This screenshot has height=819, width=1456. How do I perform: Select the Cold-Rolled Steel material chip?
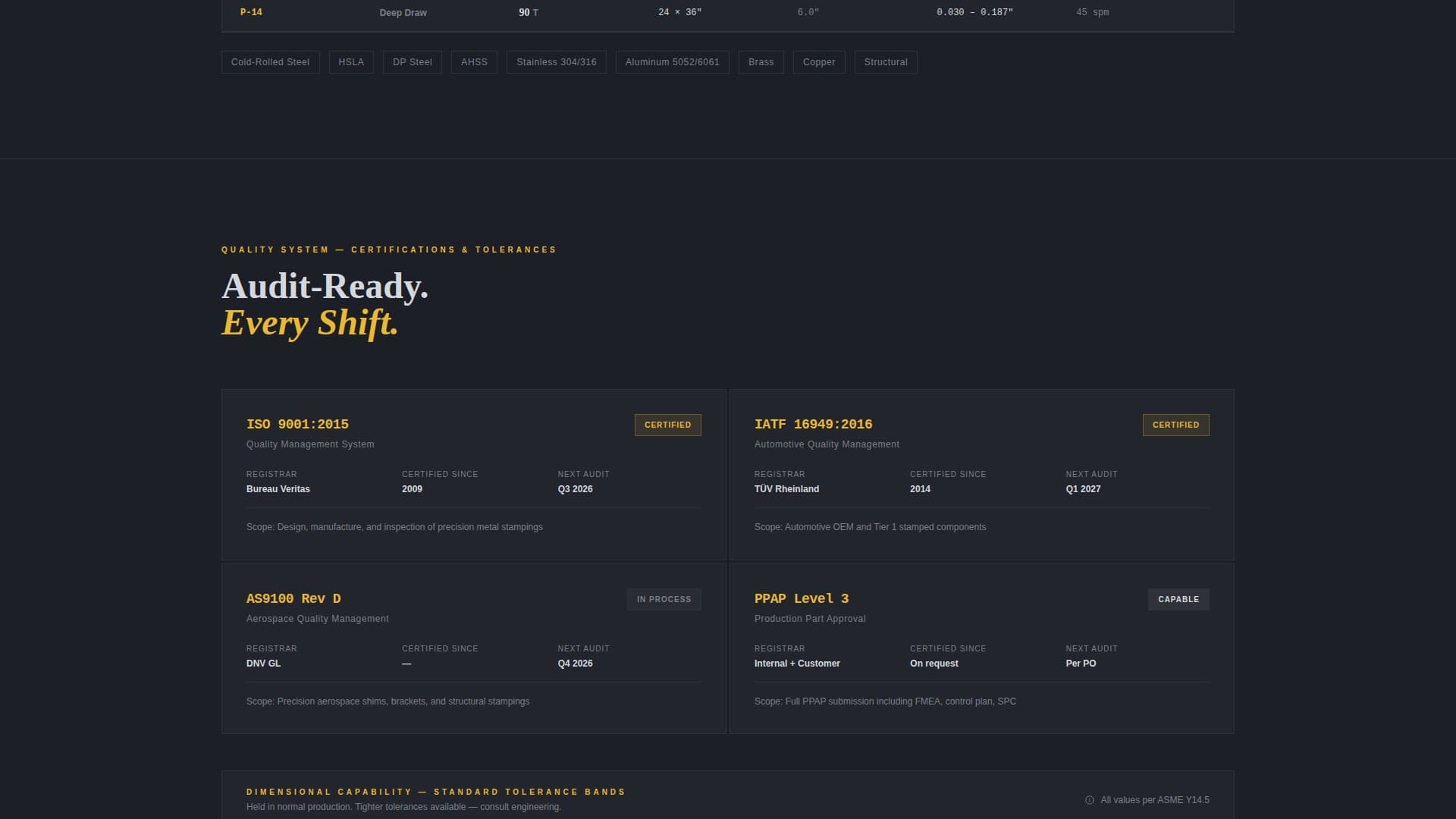point(270,62)
